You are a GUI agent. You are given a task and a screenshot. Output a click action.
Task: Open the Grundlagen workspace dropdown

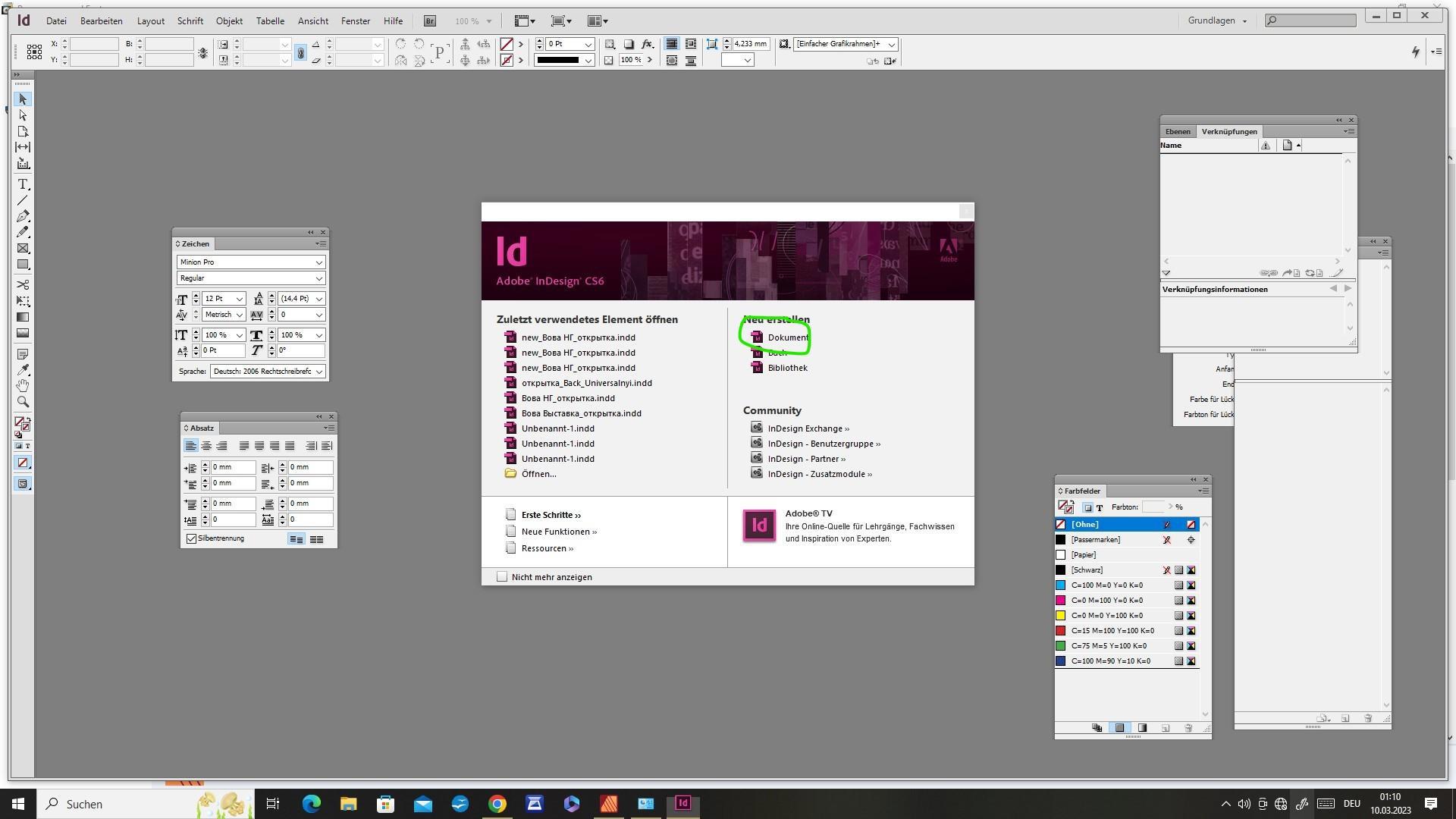click(1218, 20)
